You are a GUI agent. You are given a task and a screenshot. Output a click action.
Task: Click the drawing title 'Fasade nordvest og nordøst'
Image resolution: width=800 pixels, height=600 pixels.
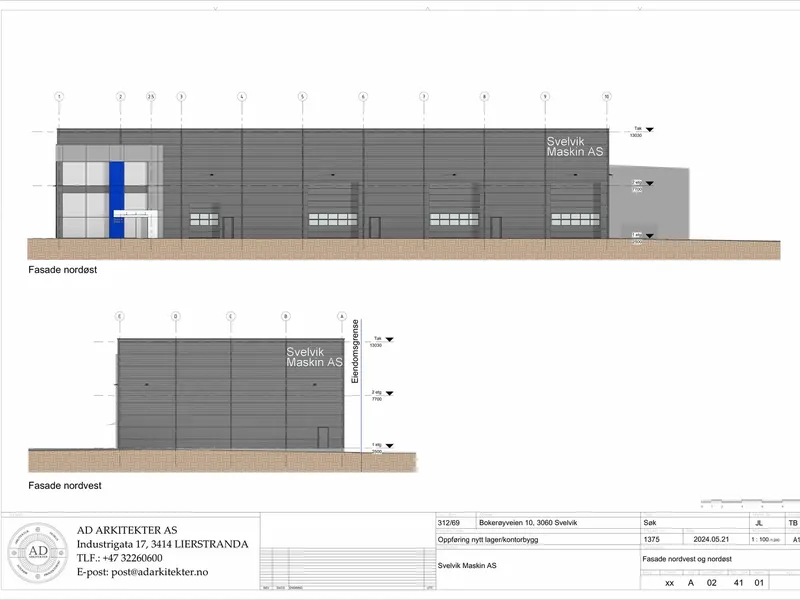687,559
